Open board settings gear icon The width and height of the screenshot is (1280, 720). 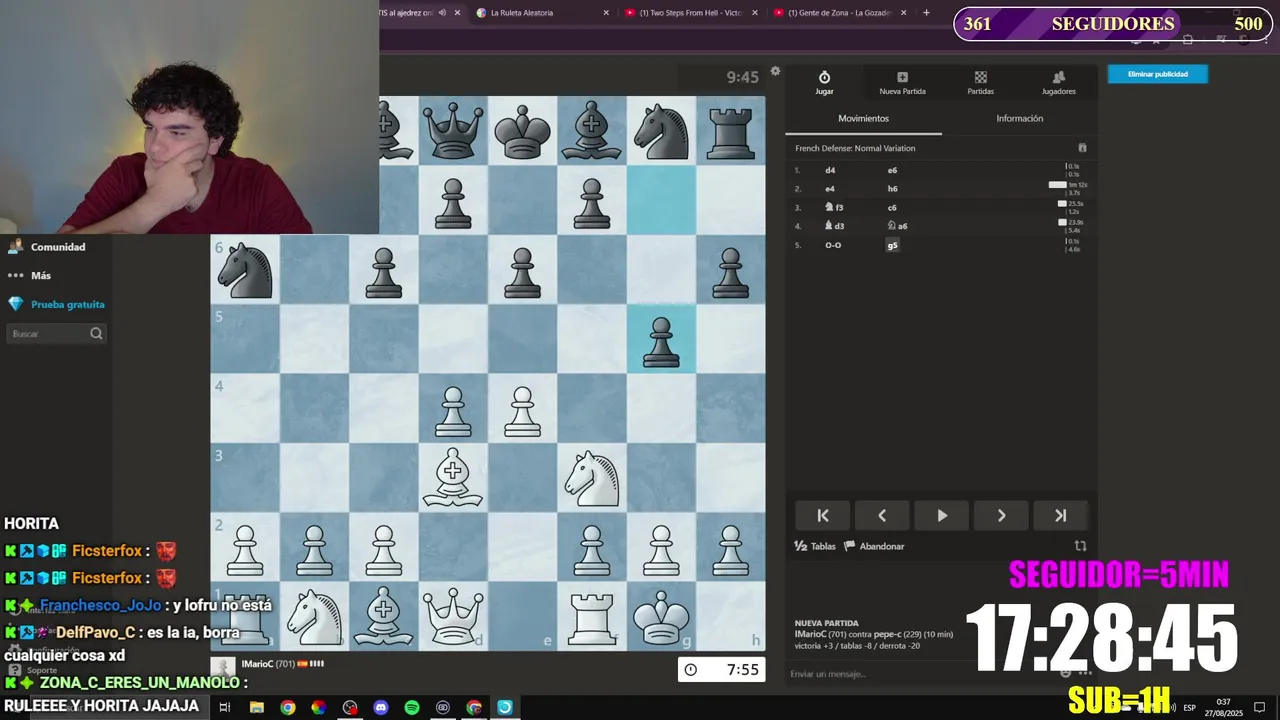click(775, 71)
